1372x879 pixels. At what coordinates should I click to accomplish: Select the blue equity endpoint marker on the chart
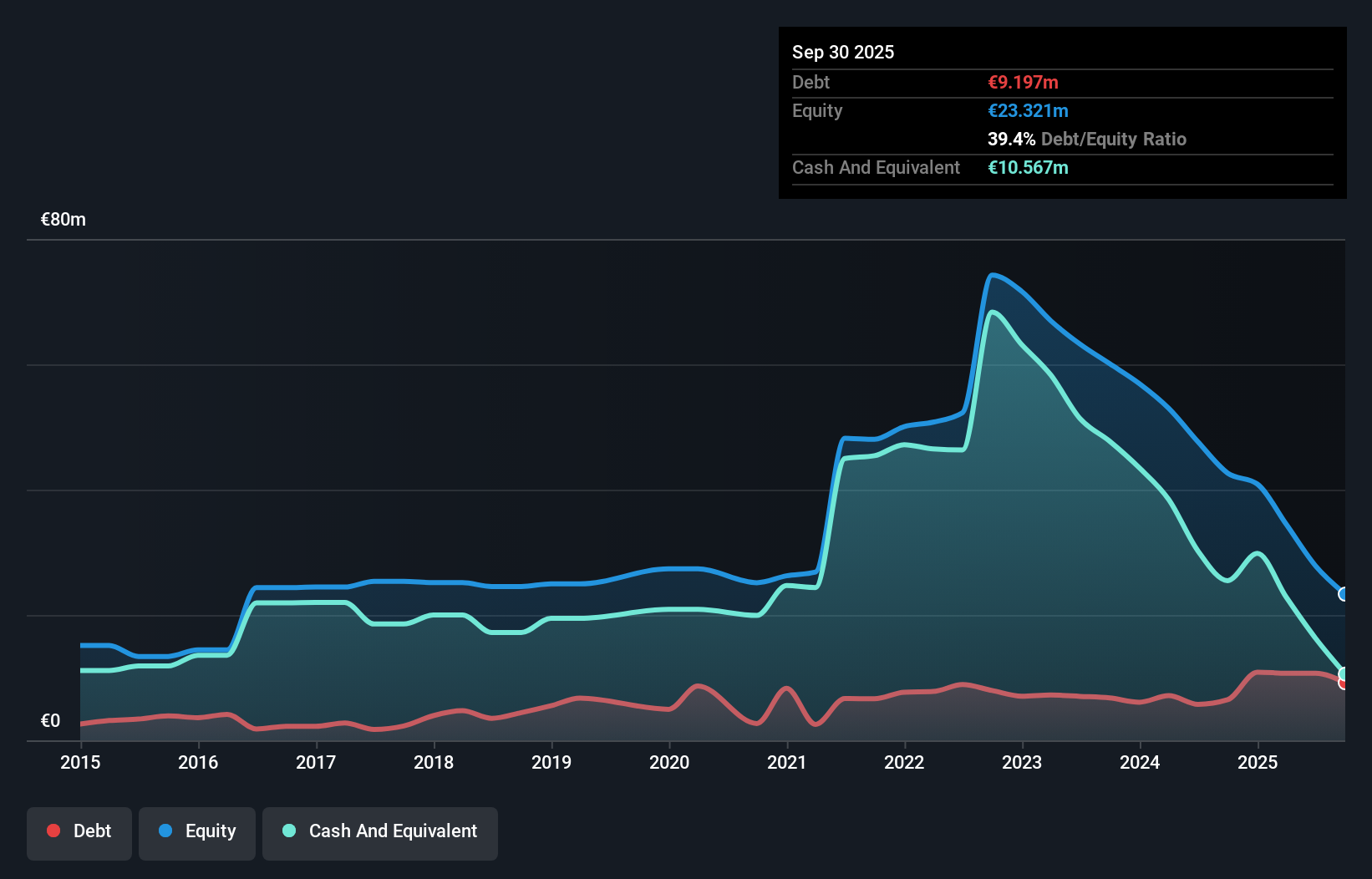click(1344, 595)
